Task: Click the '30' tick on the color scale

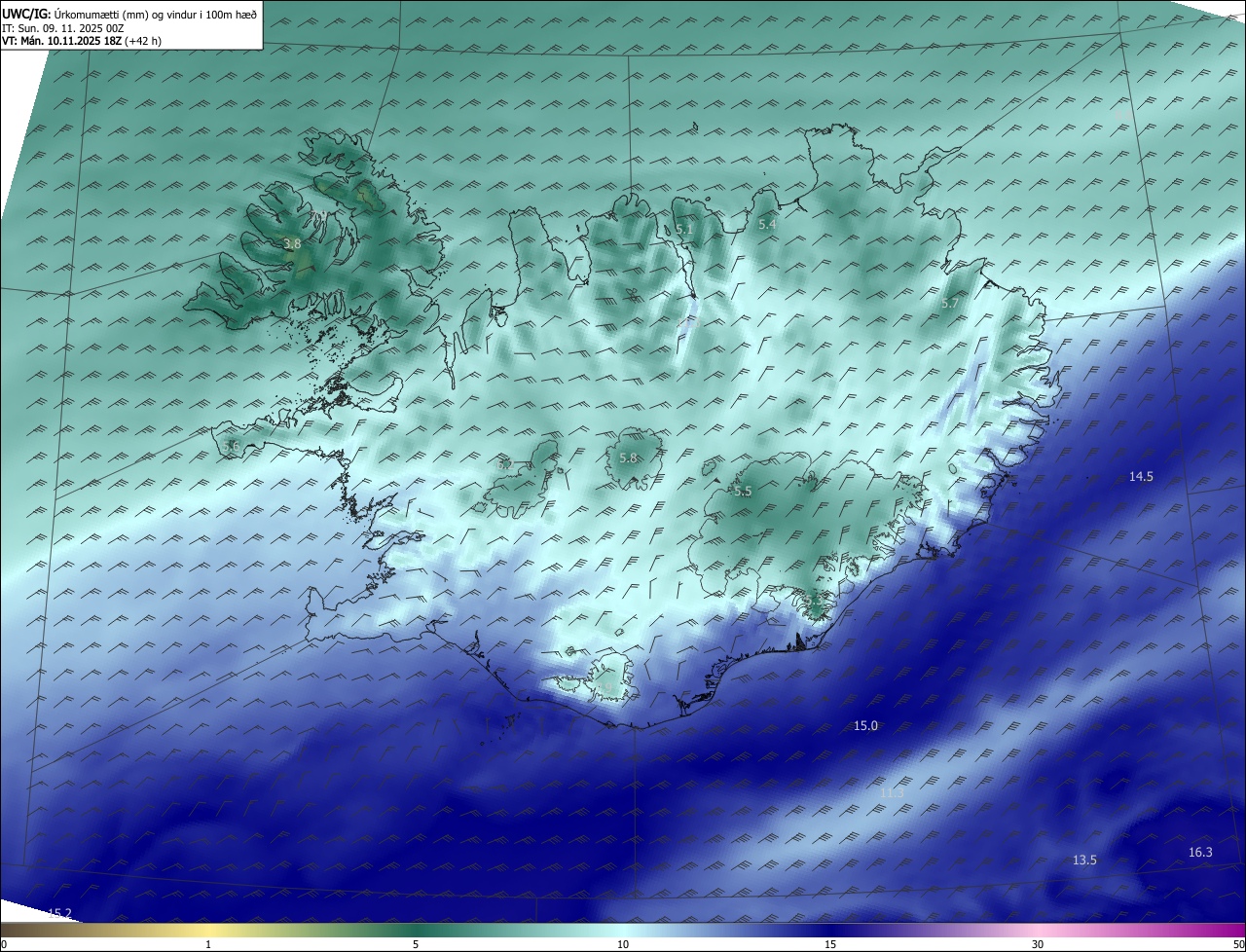Action: pos(1038,944)
